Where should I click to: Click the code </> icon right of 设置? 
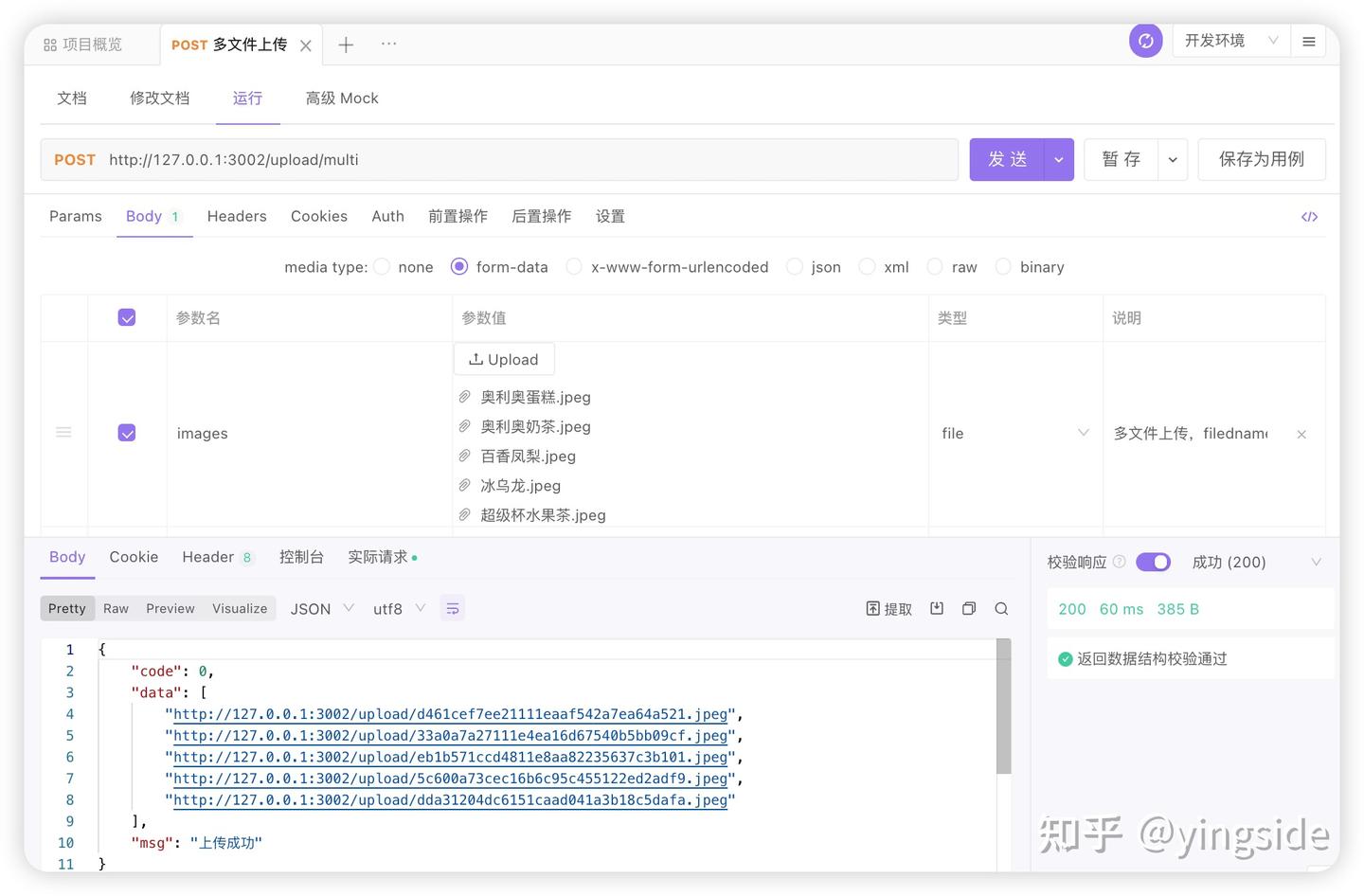click(1309, 216)
